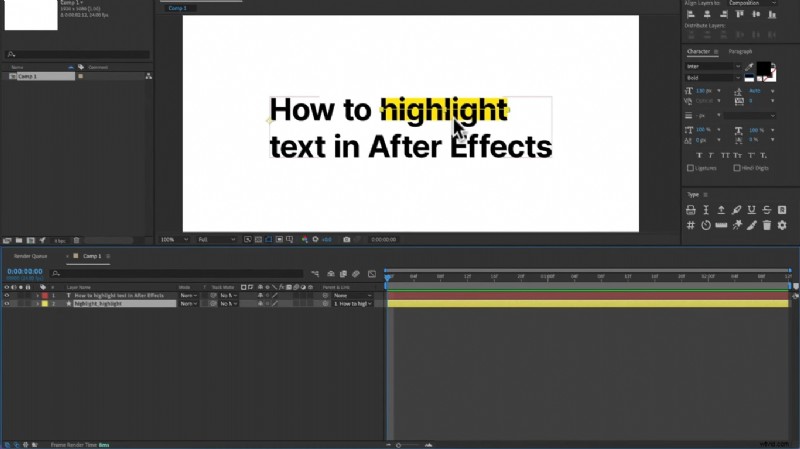Click the viewer timecode display

384,239
